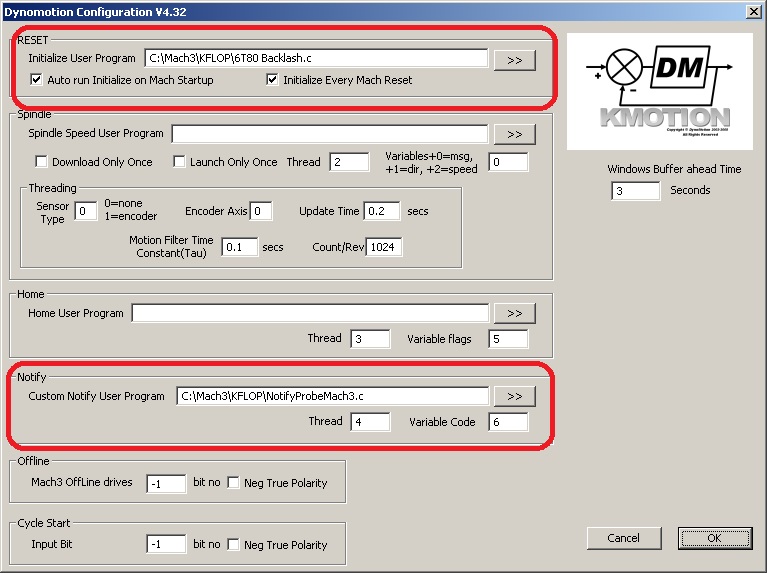Edit the Notify Thread field
Image resolution: width=767 pixels, height=573 pixels.
tap(370, 422)
